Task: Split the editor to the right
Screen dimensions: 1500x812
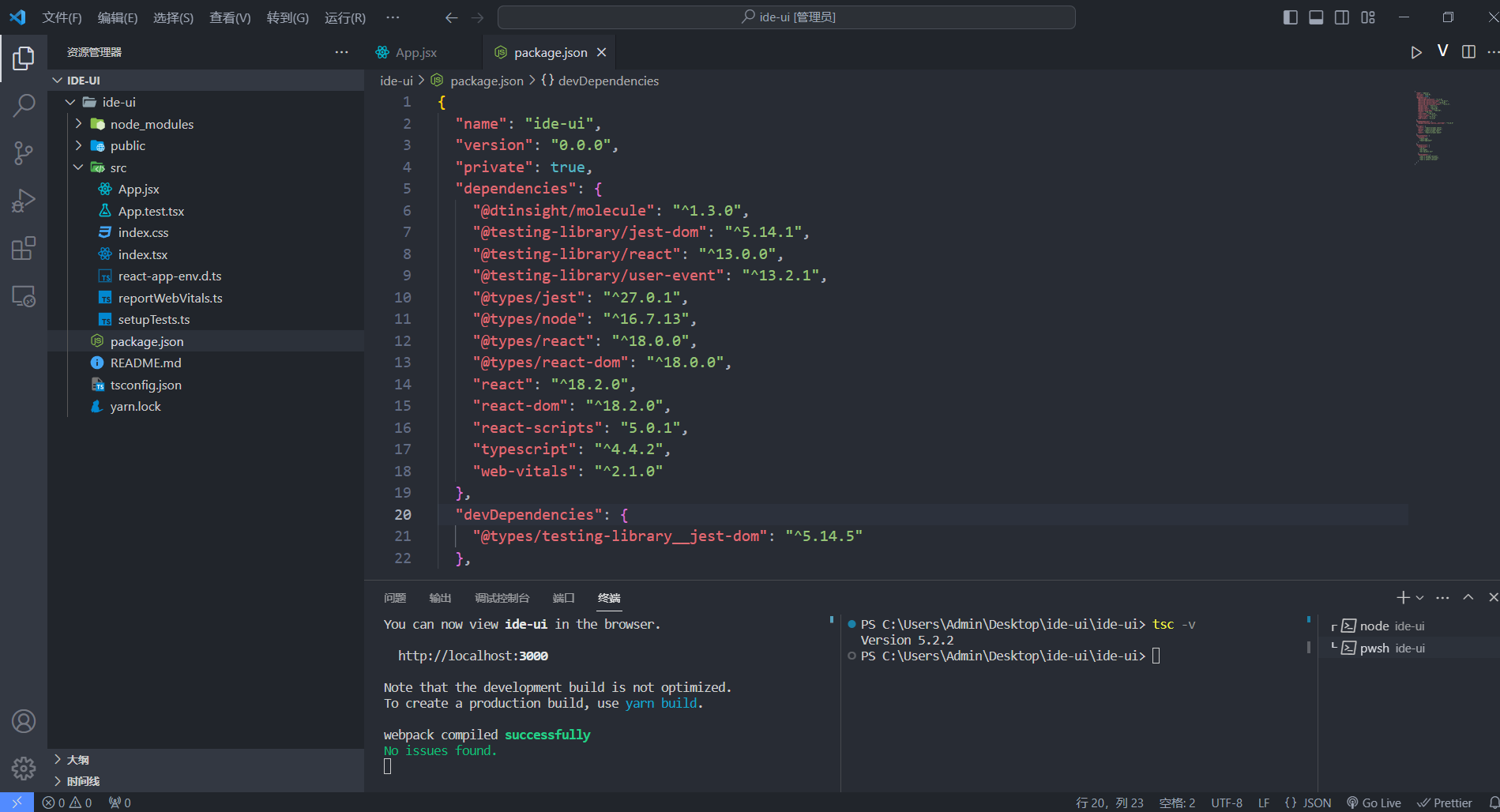Action: [x=1468, y=51]
